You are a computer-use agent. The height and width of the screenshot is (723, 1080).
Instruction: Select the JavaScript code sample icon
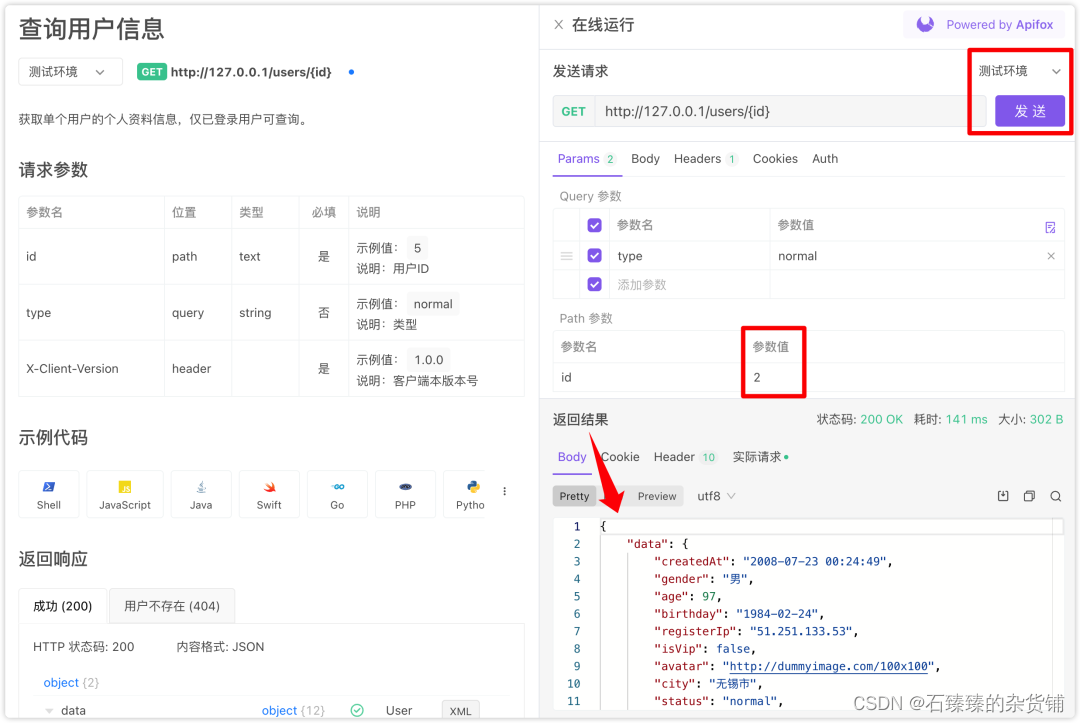coord(125,494)
